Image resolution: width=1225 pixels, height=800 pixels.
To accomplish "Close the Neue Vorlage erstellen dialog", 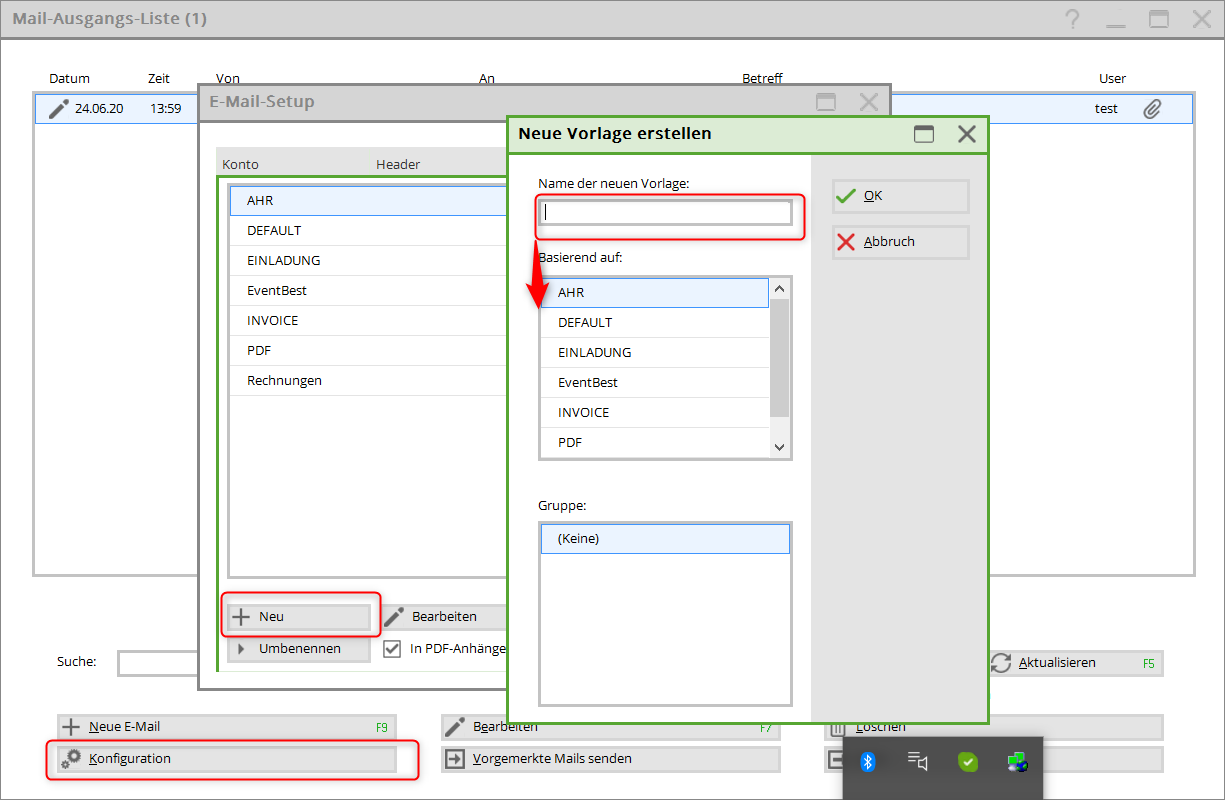I will point(966,134).
